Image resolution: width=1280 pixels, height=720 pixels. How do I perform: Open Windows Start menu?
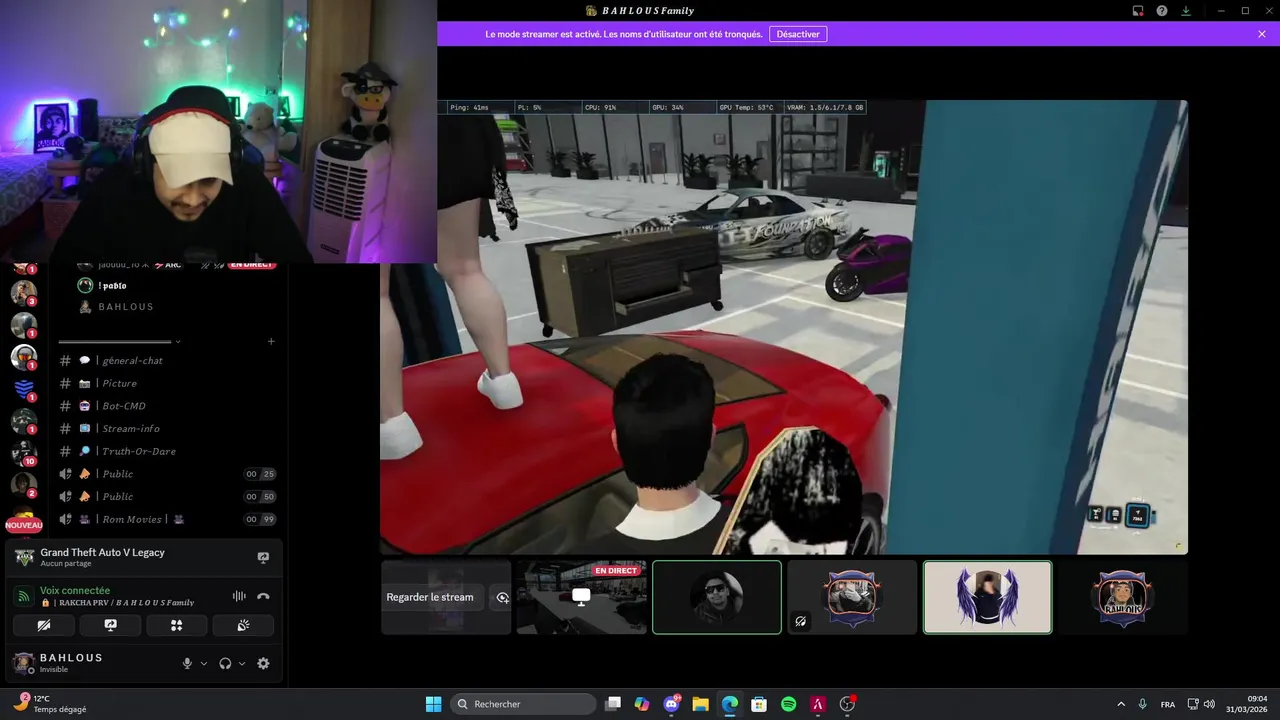click(x=433, y=704)
